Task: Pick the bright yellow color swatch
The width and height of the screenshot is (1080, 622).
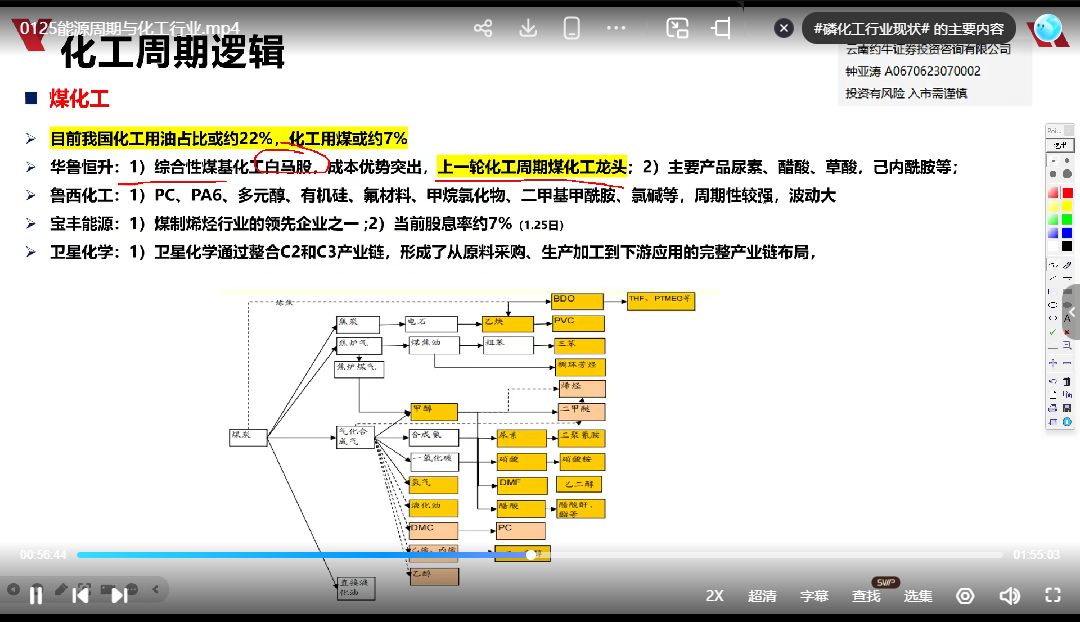Action: pos(1068,206)
